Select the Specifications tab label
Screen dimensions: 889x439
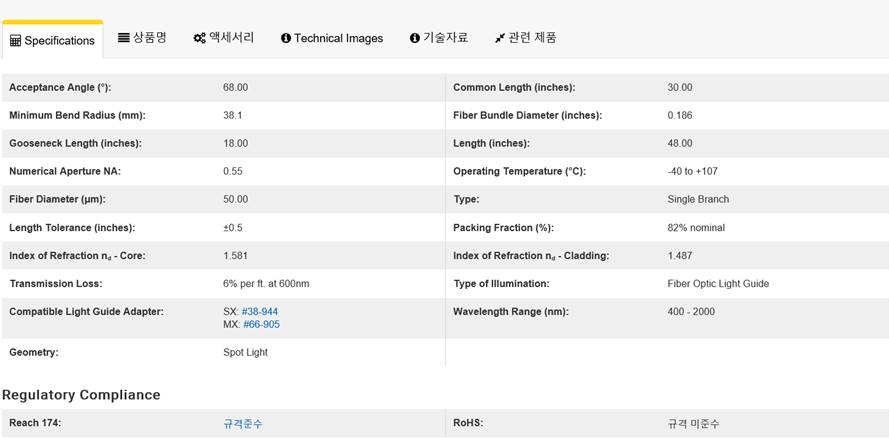pos(59,41)
